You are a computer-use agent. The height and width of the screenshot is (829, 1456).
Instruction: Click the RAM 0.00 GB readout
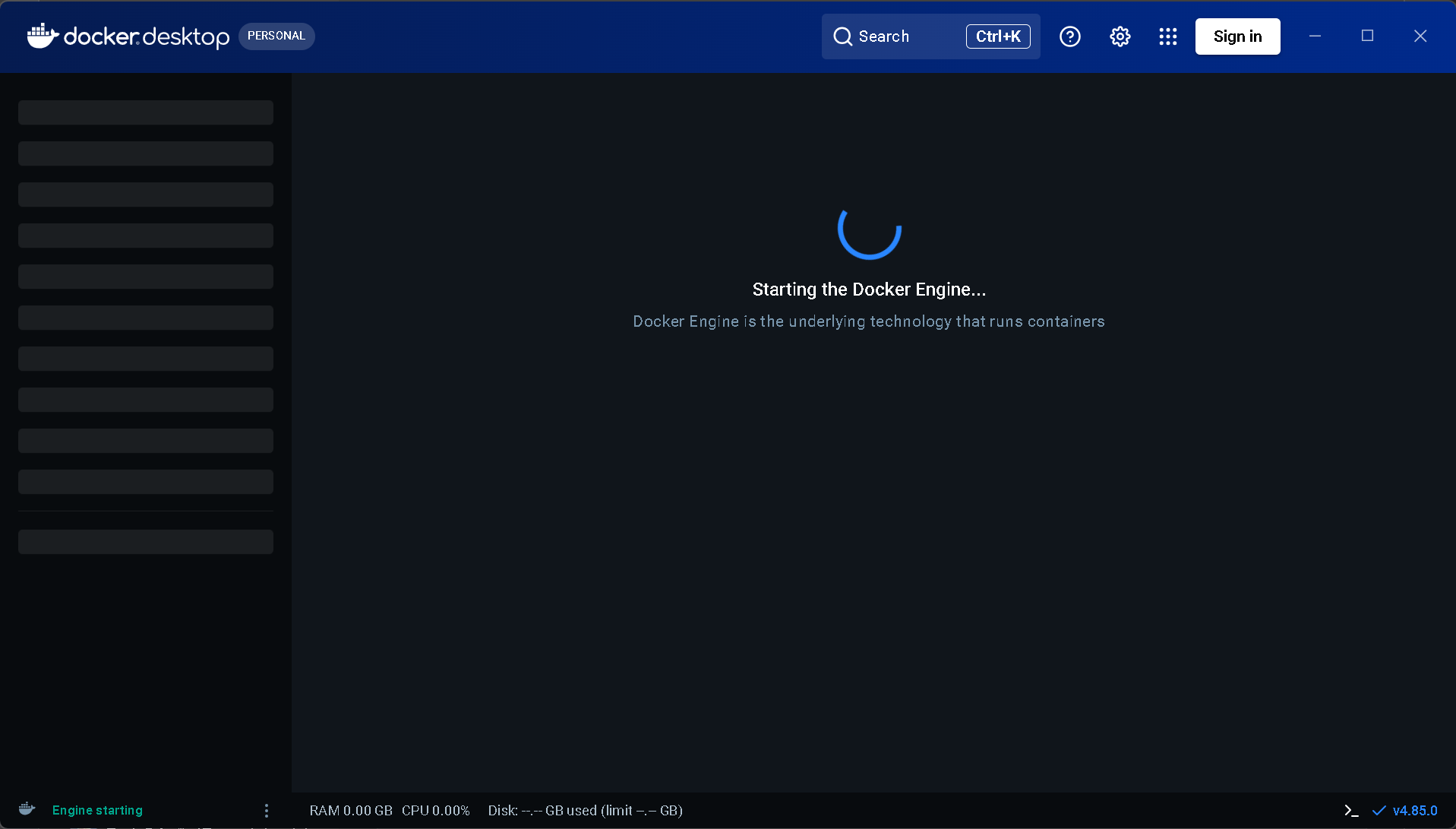pyautogui.click(x=351, y=811)
